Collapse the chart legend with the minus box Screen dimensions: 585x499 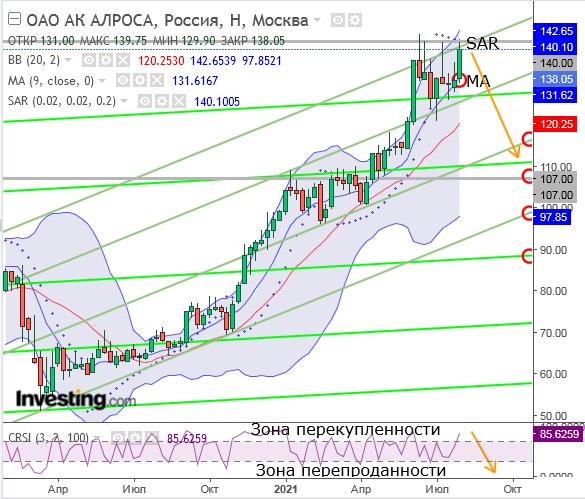(14, 19)
